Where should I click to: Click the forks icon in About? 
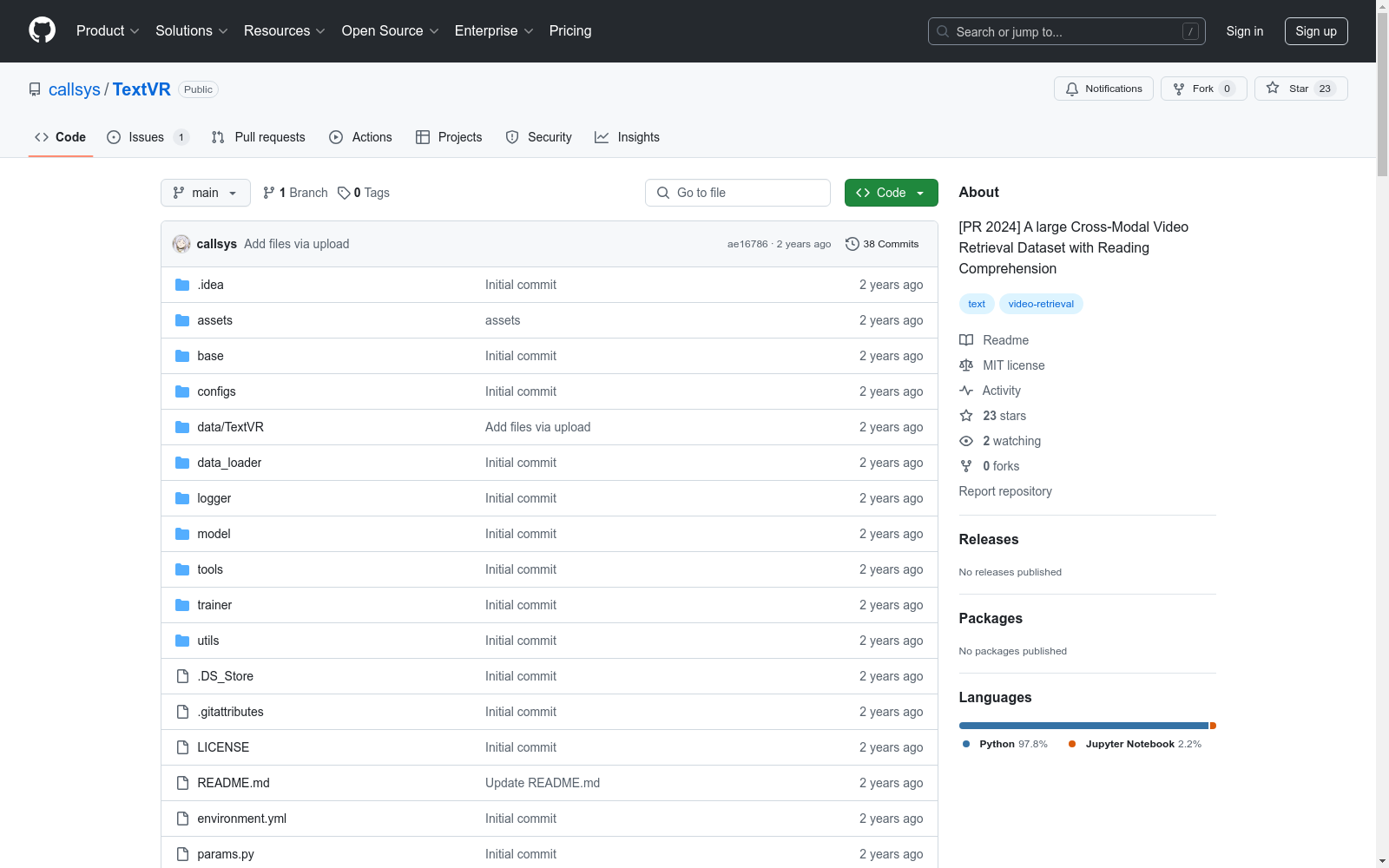point(966,466)
